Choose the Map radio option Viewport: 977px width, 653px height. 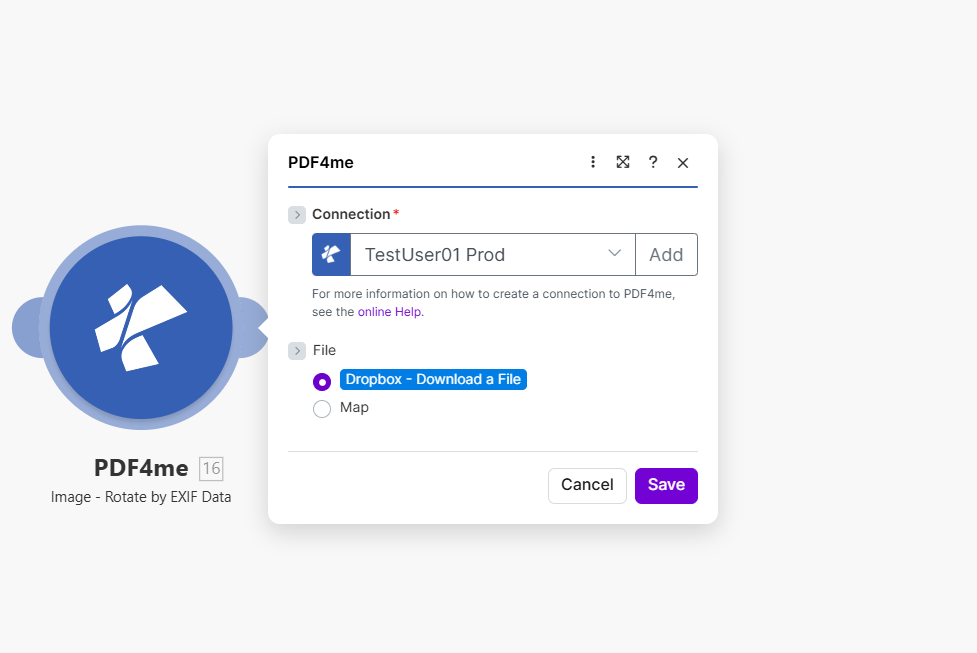(322, 408)
